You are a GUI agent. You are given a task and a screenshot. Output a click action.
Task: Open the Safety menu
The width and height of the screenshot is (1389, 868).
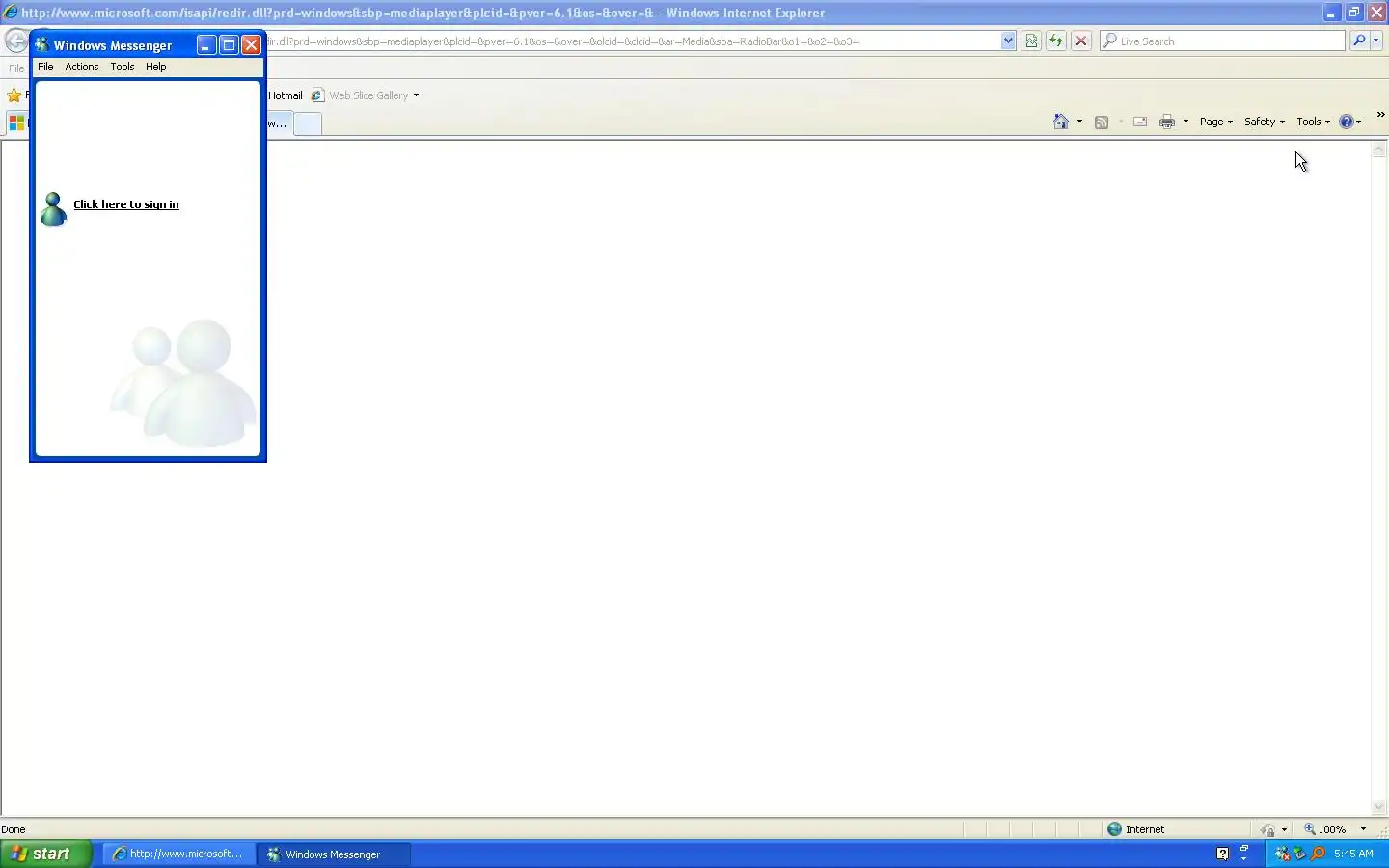1265,122
